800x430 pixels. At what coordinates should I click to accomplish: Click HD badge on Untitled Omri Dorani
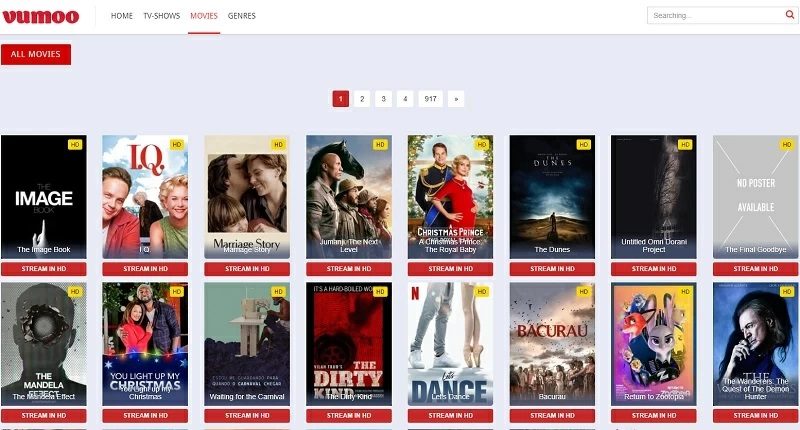(685, 145)
